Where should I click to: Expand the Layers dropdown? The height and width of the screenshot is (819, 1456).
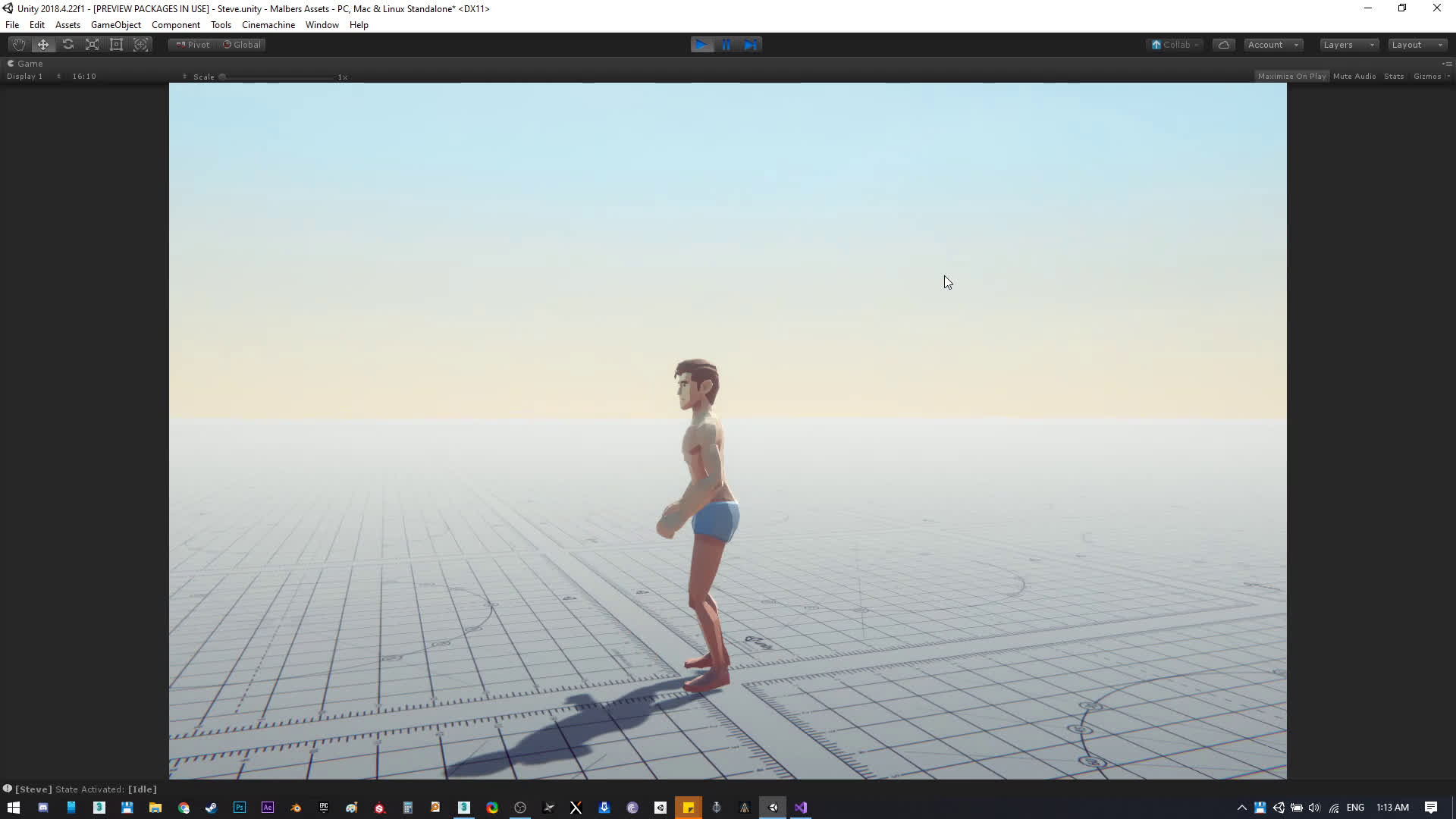click(1348, 45)
